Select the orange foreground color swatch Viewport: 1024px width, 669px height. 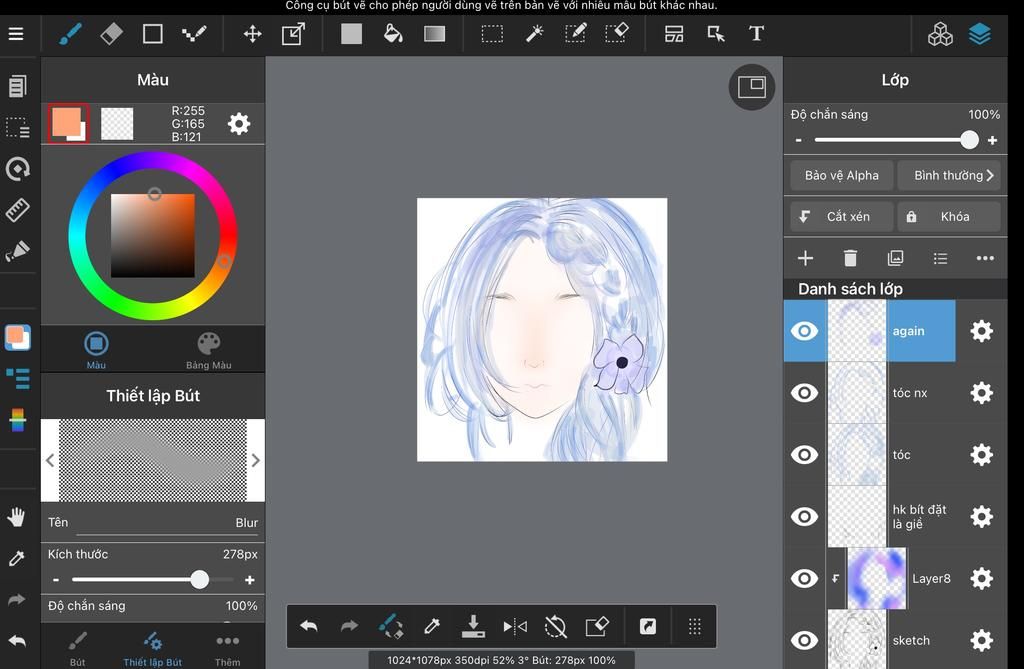(x=68, y=123)
